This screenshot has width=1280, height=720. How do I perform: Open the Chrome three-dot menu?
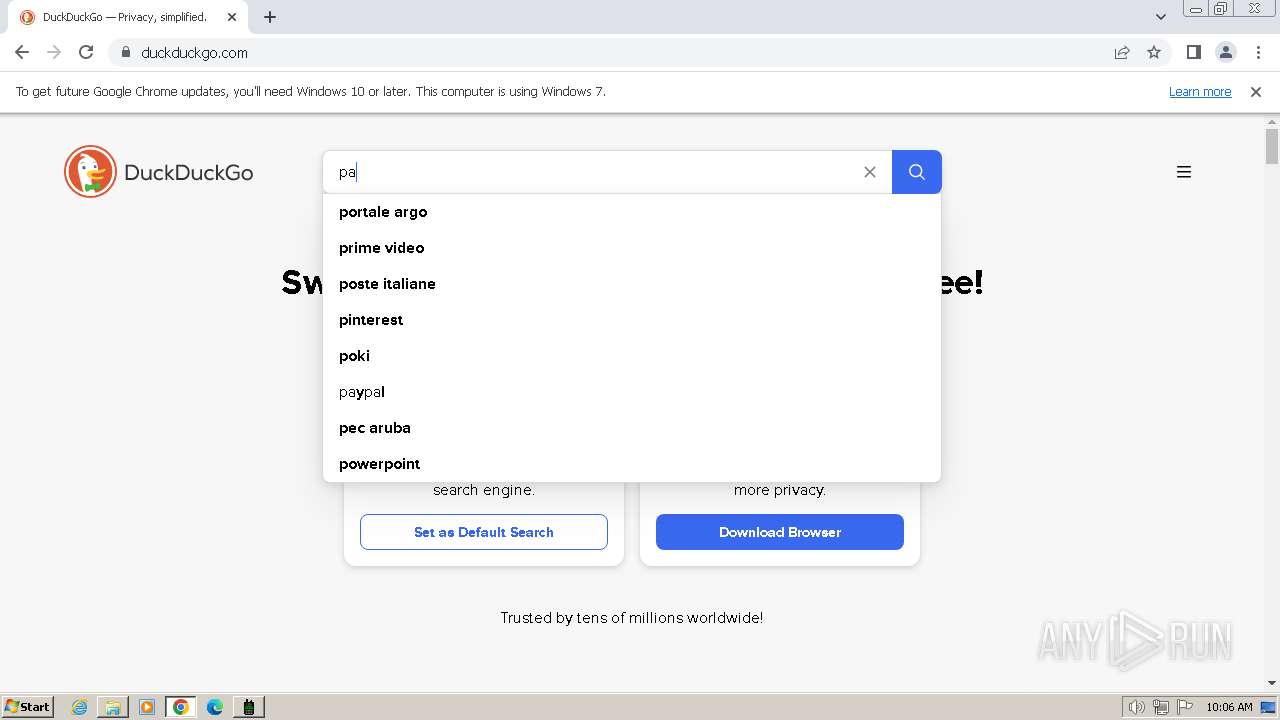pyautogui.click(x=1258, y=53)
